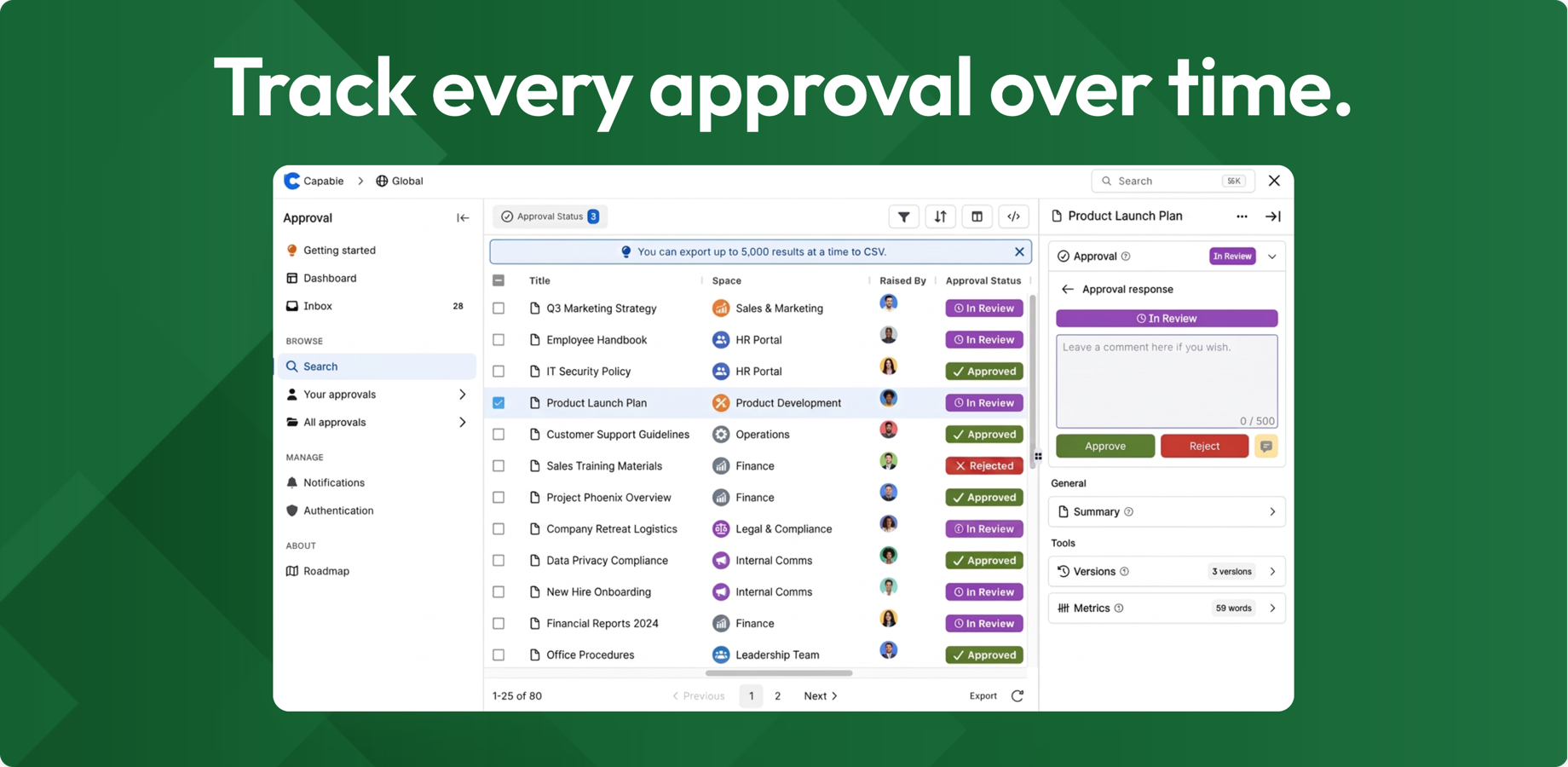
Task: Select Search in Browse section
Action: pos(377,366)
